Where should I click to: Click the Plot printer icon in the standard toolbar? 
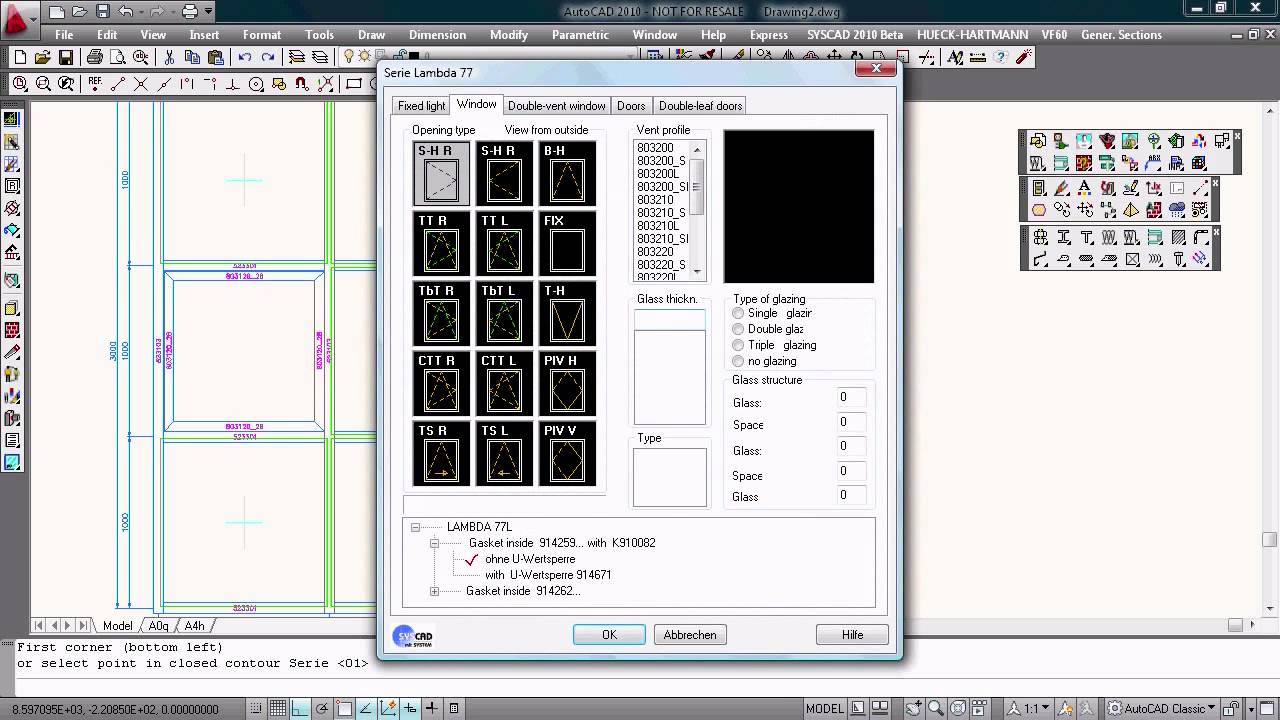pos(95,57)
